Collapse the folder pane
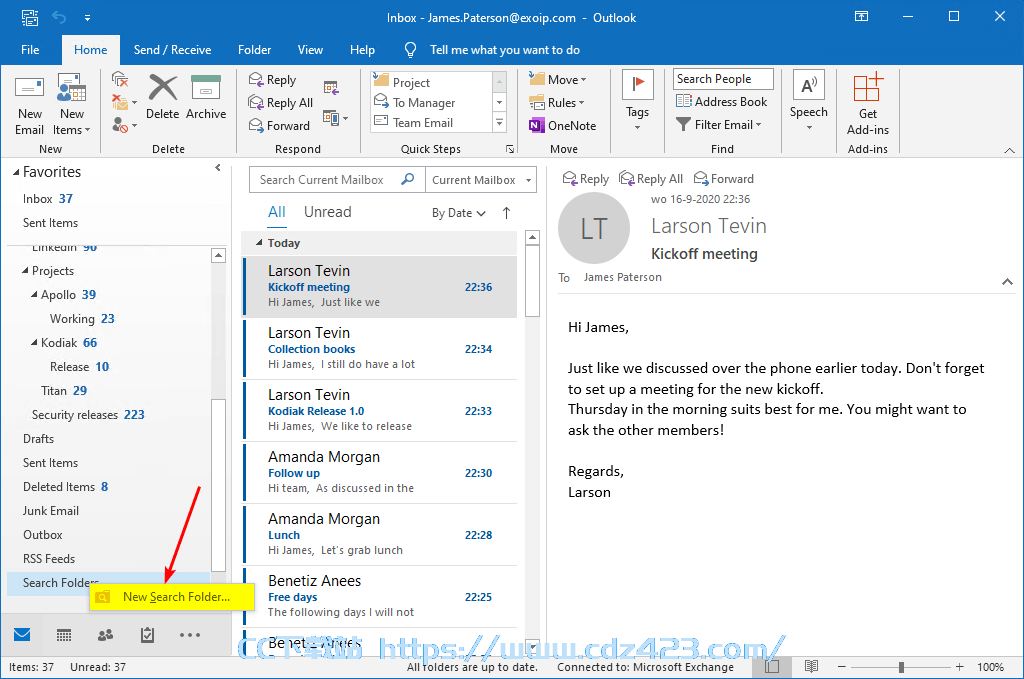The width and height of the screenshot is (1024, 679). pos(218,168)
